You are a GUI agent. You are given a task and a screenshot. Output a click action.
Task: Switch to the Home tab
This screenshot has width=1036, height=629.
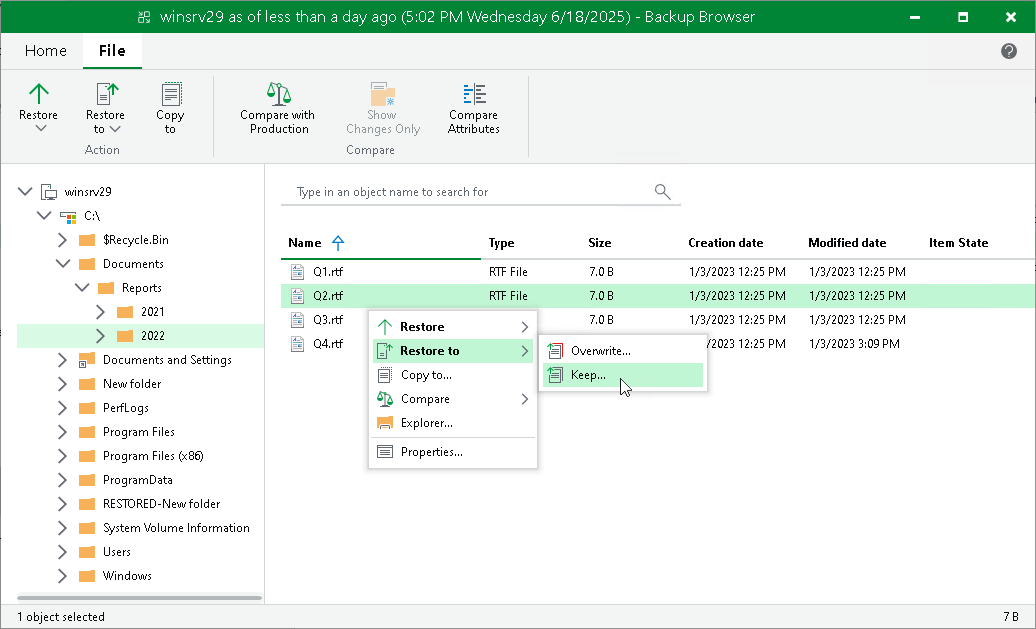[x=46, y=51]
